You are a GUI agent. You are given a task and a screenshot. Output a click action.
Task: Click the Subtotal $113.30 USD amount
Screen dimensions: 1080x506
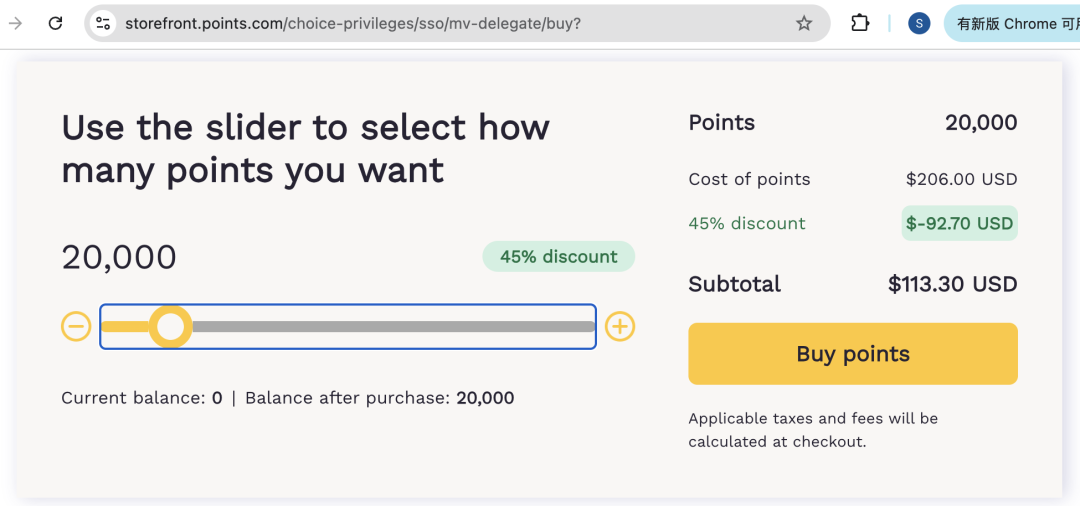pos(953,284)
